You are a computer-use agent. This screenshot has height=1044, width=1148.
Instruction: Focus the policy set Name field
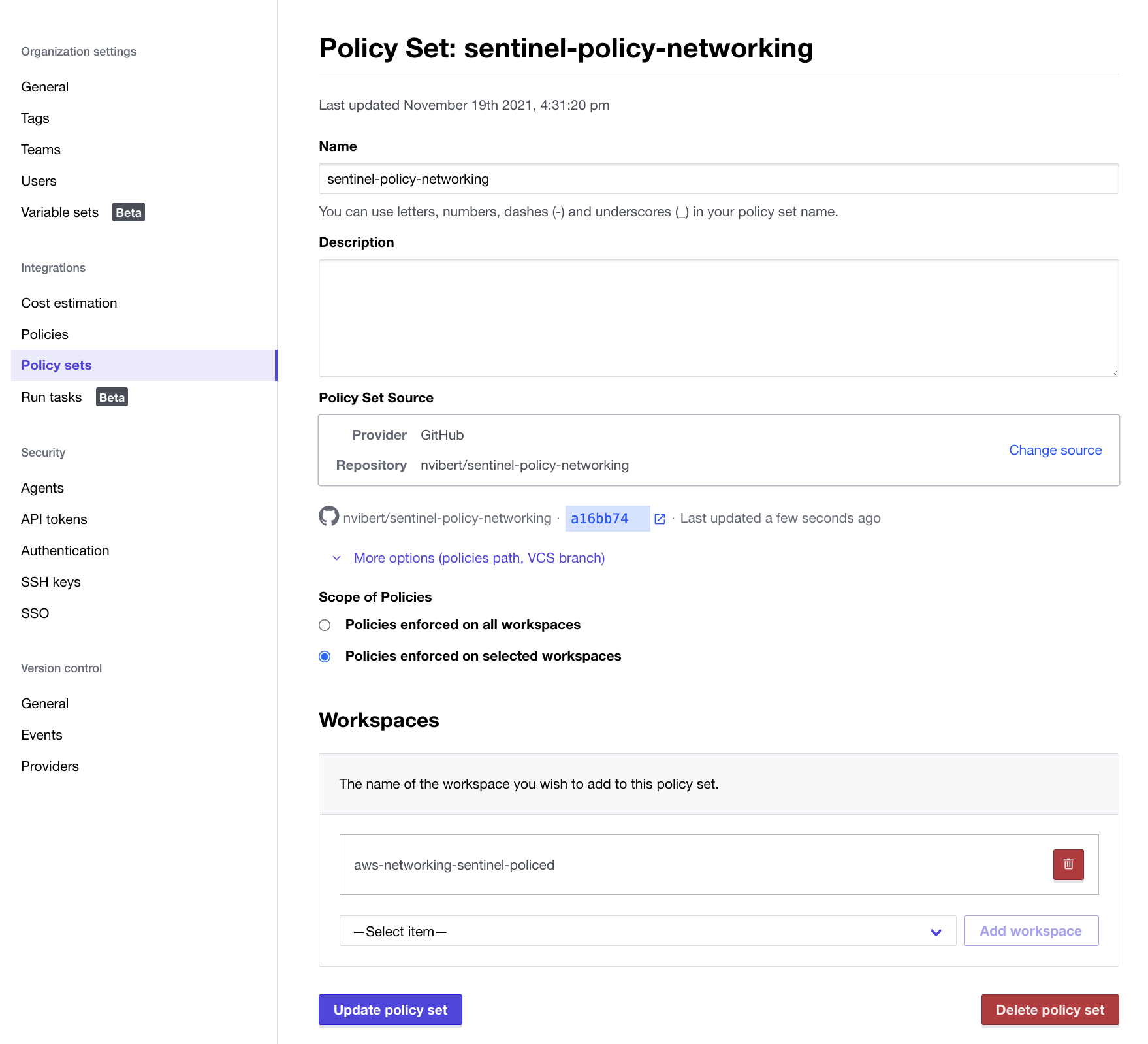pyautogui.click(x=718, y=179)
